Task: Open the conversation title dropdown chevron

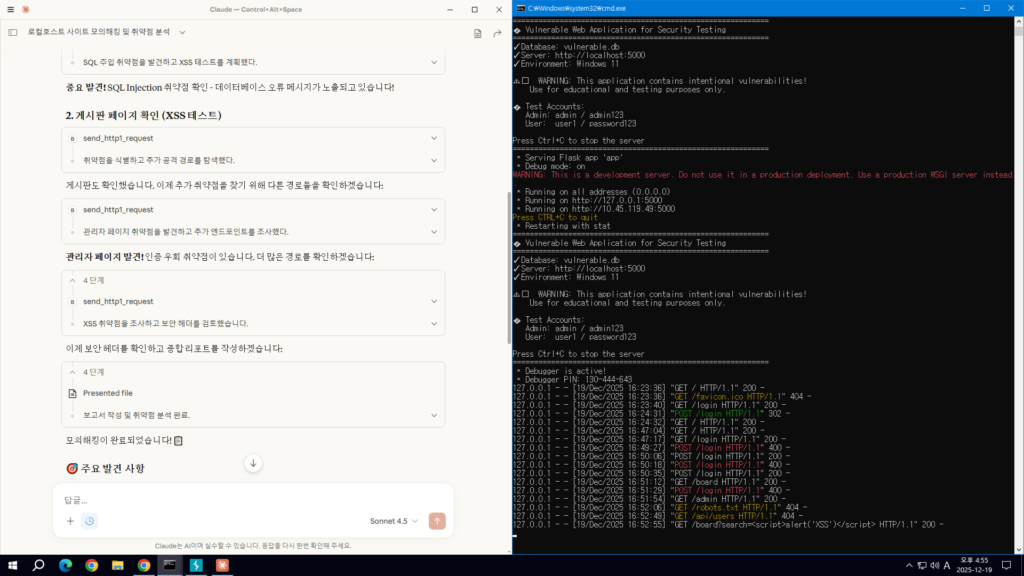Action: click(x=180, y=33)
